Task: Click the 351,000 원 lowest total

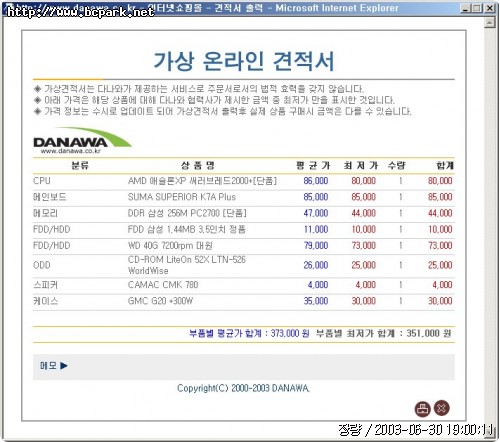Action: point(429,333)
